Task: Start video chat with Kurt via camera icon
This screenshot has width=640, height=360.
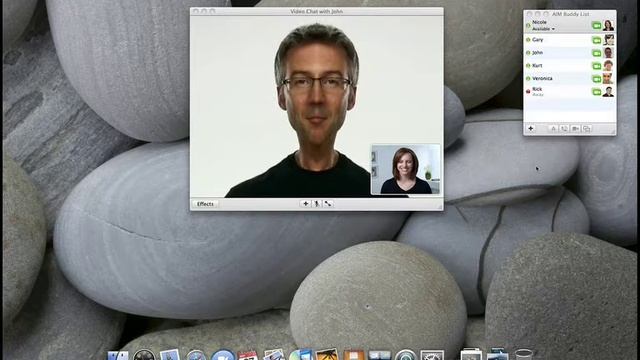Action: 596,66
